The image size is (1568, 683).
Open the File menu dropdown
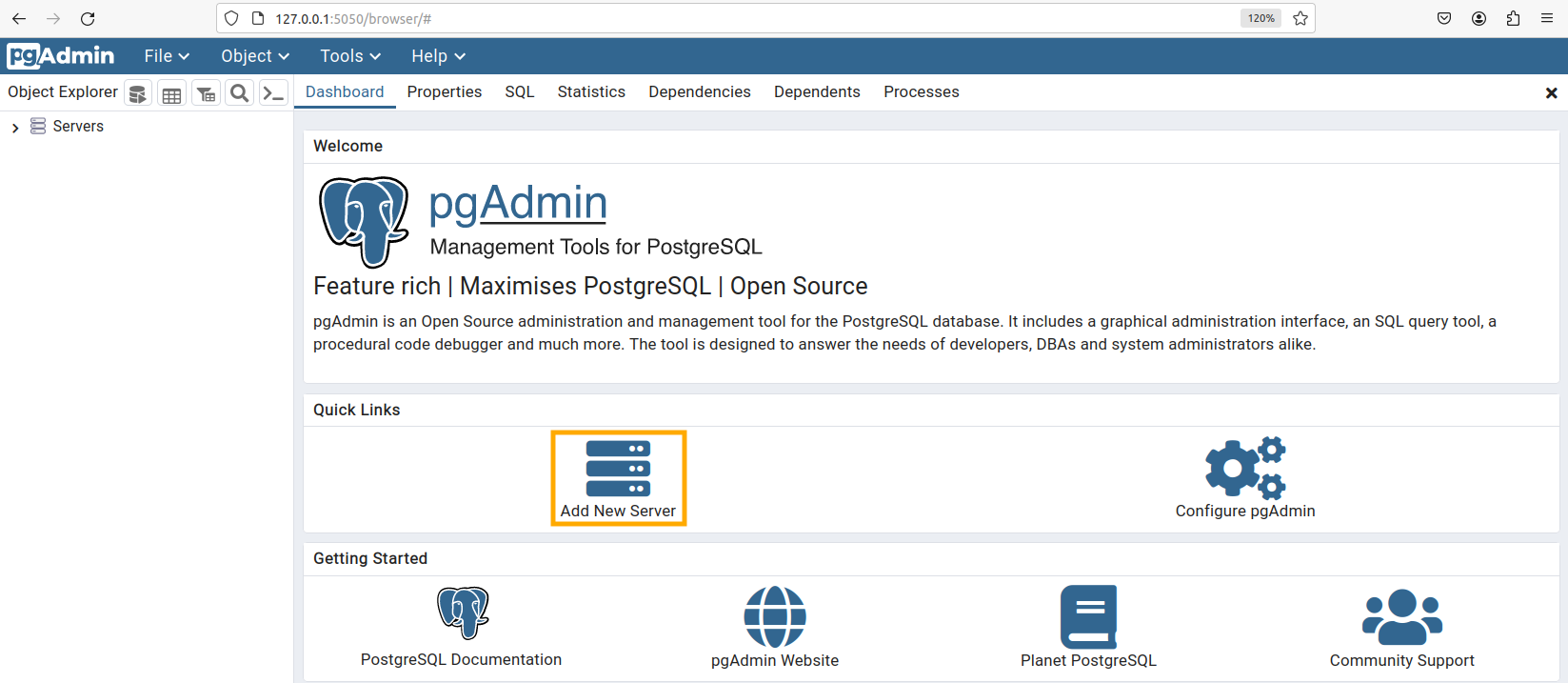click(x=167, y=56)
